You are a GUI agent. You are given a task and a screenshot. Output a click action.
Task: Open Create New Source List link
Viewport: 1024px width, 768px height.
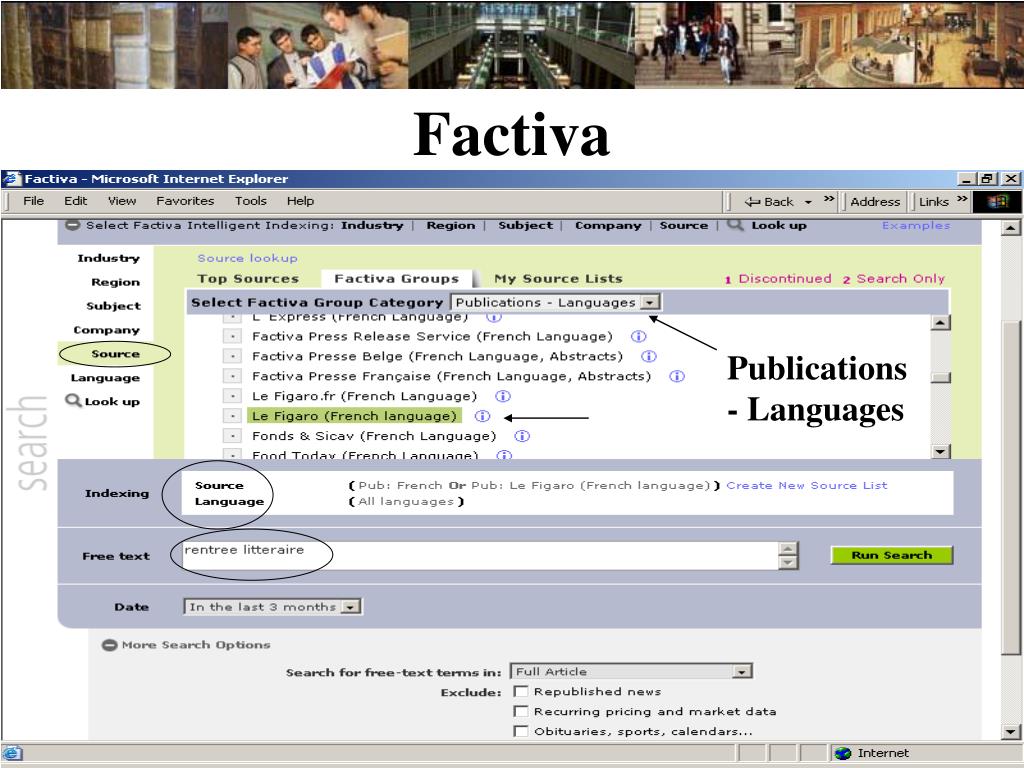(807, 485)
